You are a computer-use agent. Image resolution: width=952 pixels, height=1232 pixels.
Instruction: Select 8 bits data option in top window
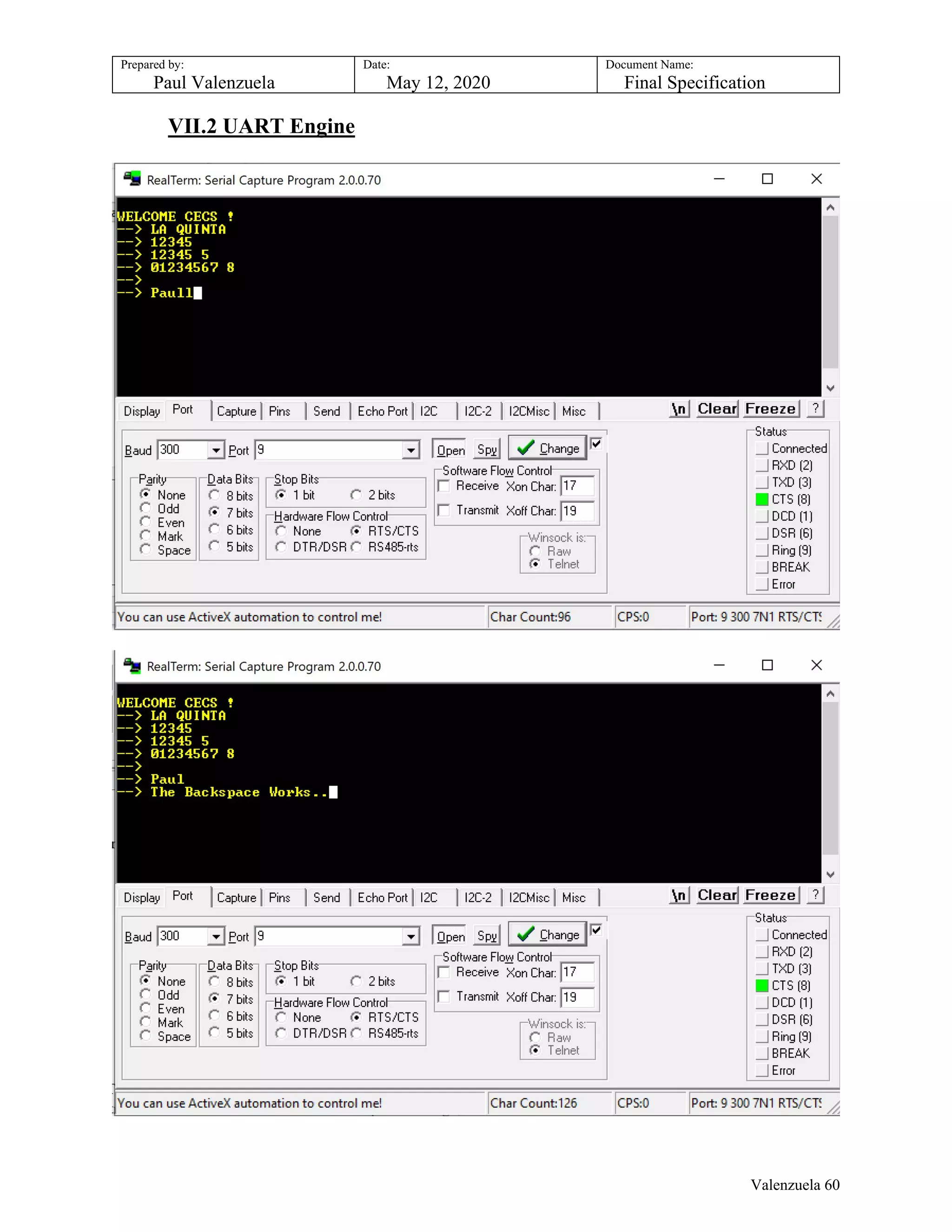pos(214,495)
